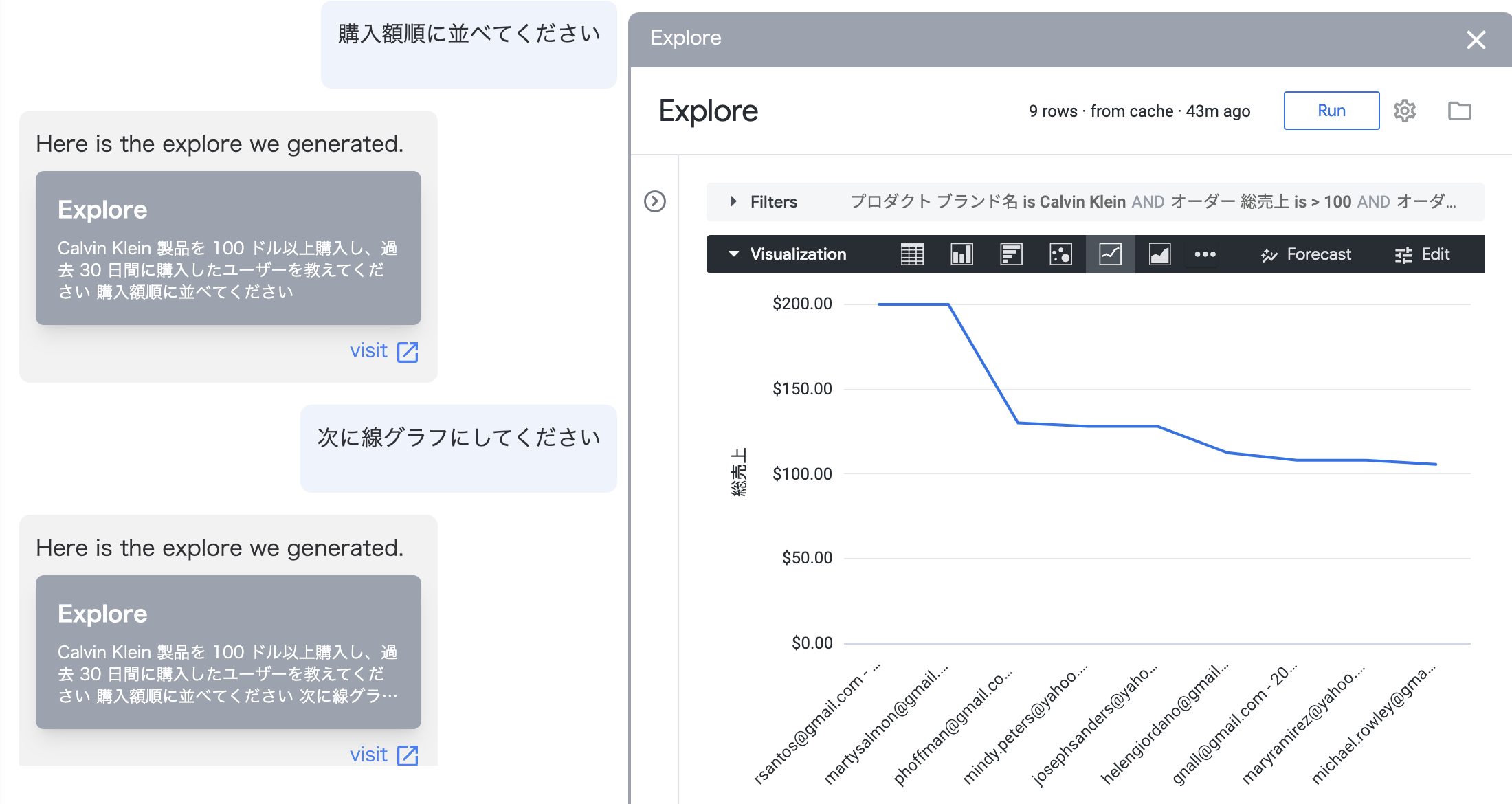Click the Run button
1512x804 pixels.
(x=1331, y=111)
